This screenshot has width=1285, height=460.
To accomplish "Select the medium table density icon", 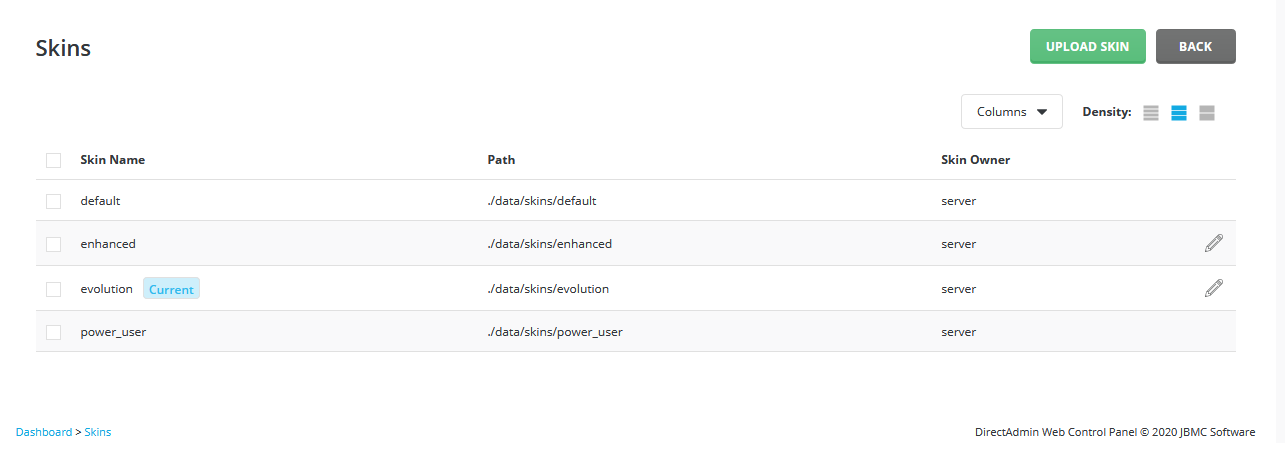I will point(1179,113).
